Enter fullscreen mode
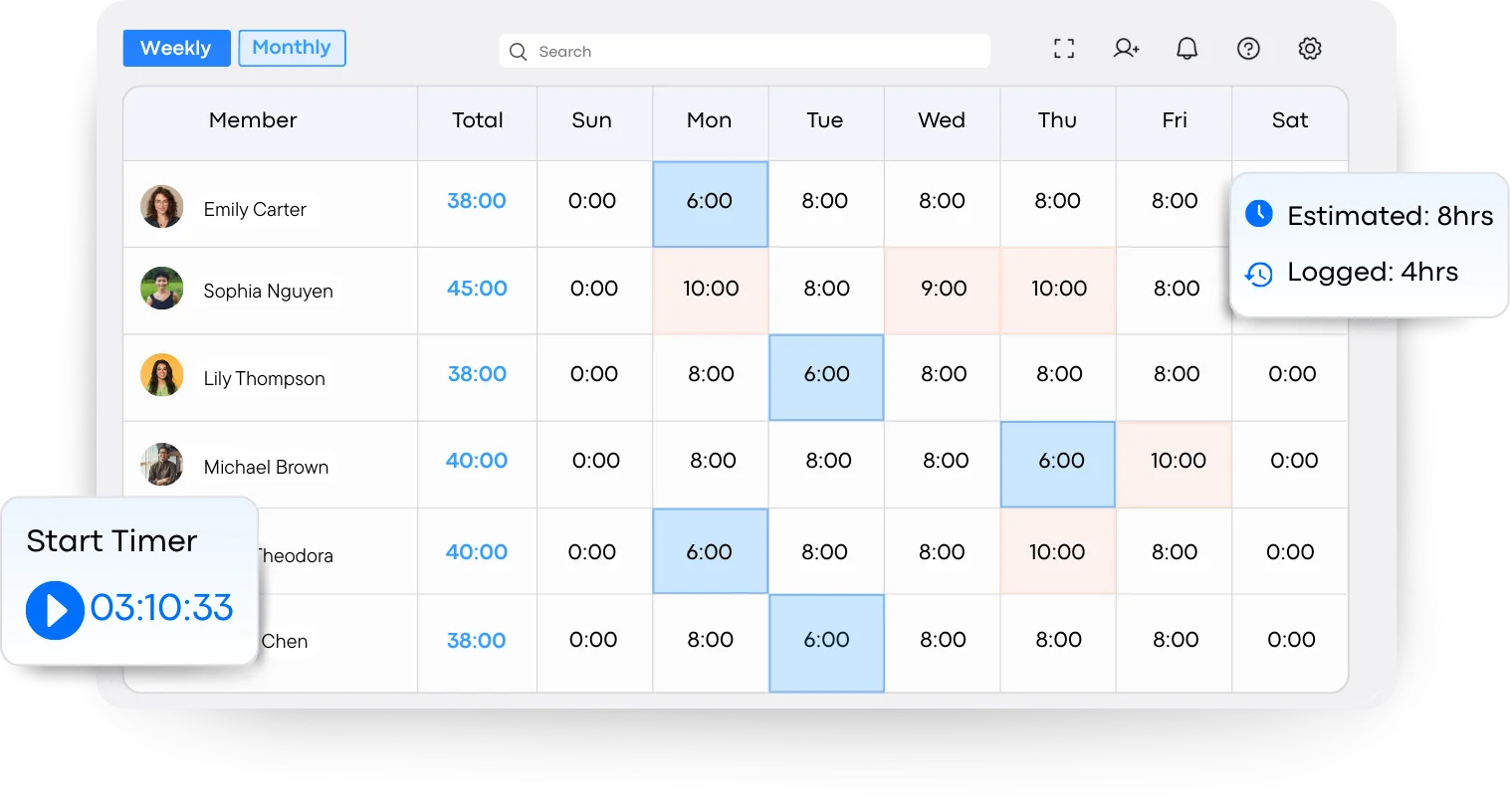 pyautogui.click(x=1064, y=48)
